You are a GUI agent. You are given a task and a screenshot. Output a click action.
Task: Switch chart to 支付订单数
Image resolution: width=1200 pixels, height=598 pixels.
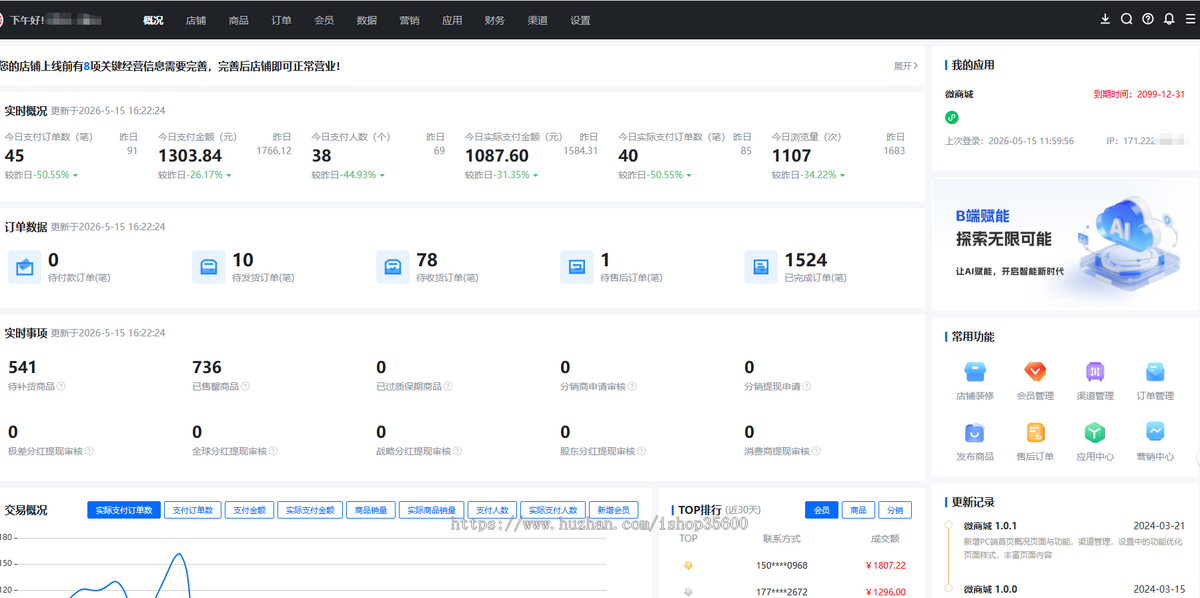coord(192,510)
